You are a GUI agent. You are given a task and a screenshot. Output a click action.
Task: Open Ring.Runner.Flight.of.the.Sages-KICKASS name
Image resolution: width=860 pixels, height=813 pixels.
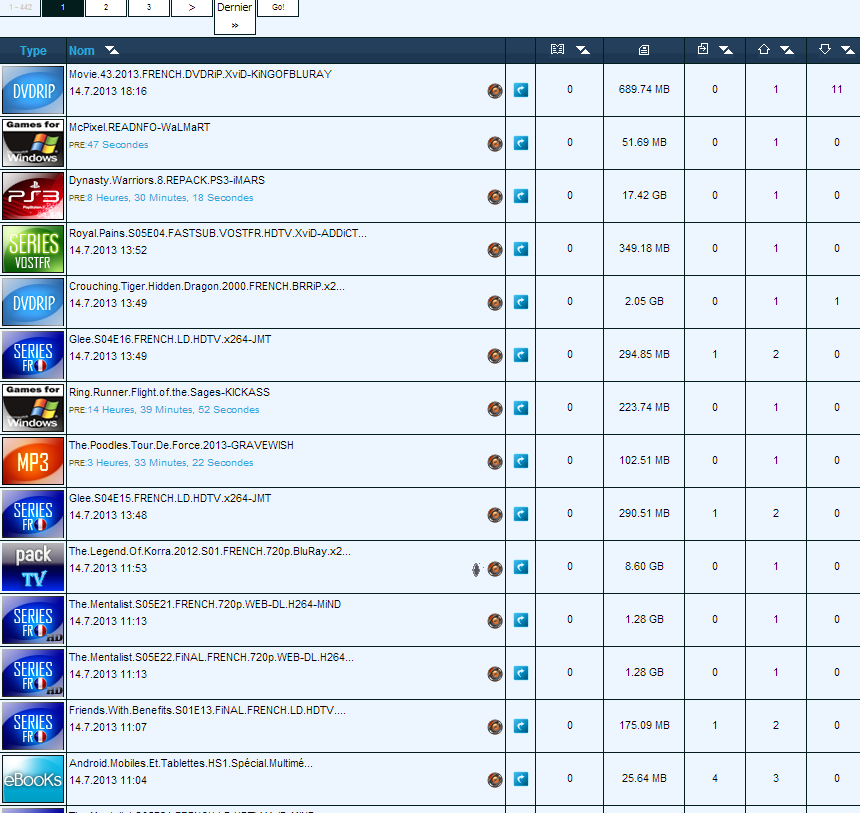click(169, 392)
